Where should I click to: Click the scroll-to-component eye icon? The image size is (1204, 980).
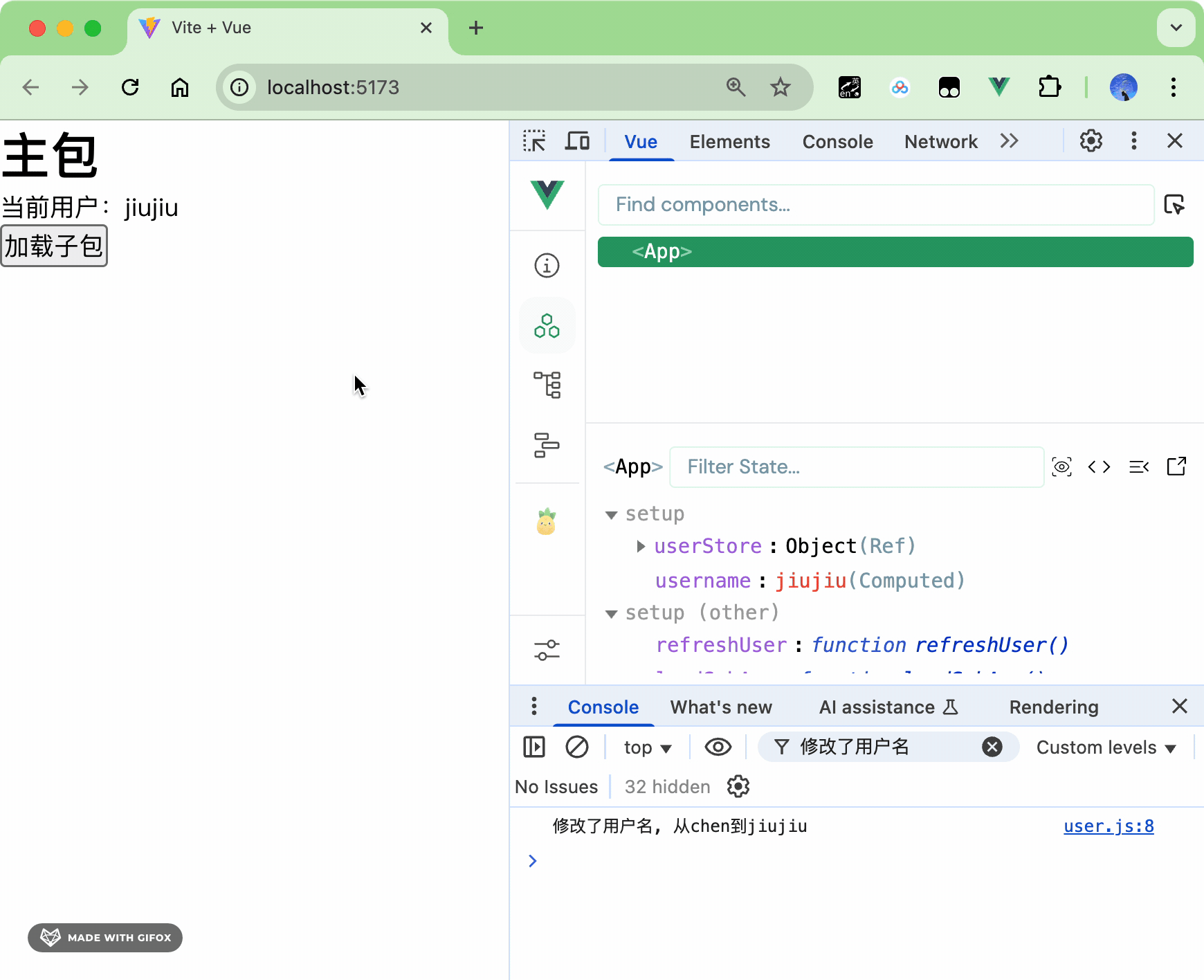[1062, 466]
